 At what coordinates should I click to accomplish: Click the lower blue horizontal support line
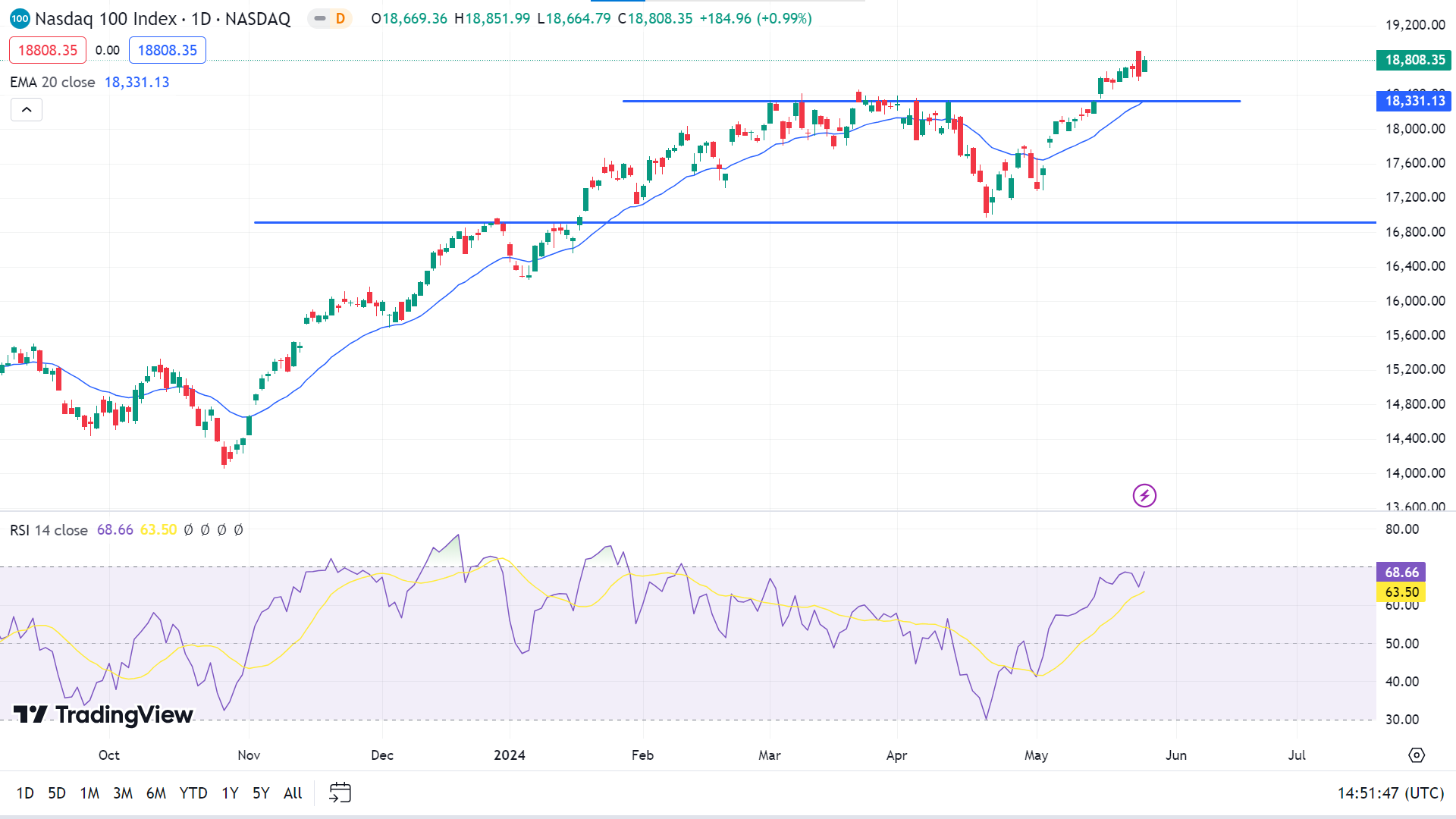(x=815, y=222)
